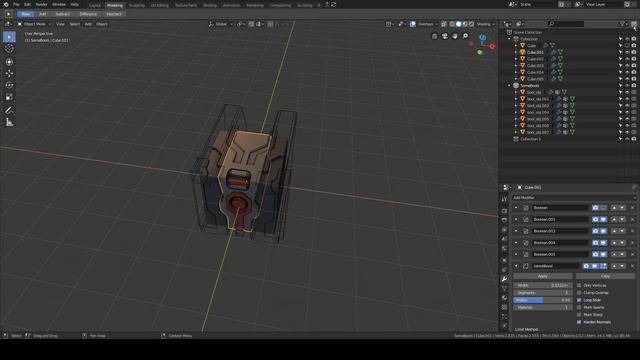640x360 pixels.
Task: Enable Mark Sharp checkbox
Action: click(x=579, y=315)
